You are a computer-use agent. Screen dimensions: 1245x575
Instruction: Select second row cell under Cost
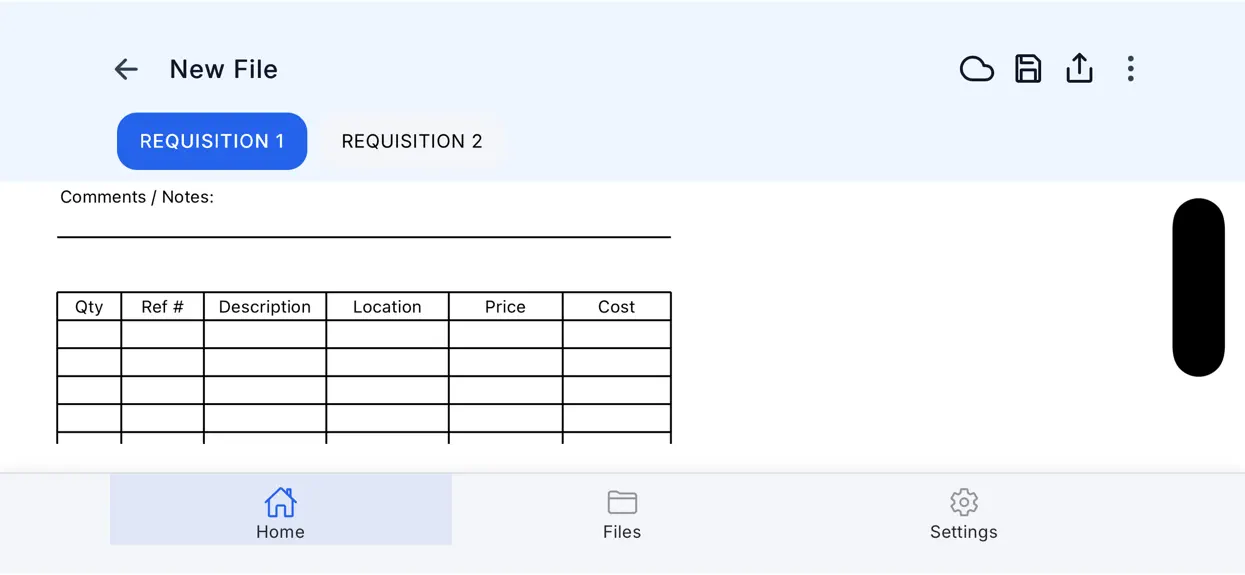617,362
